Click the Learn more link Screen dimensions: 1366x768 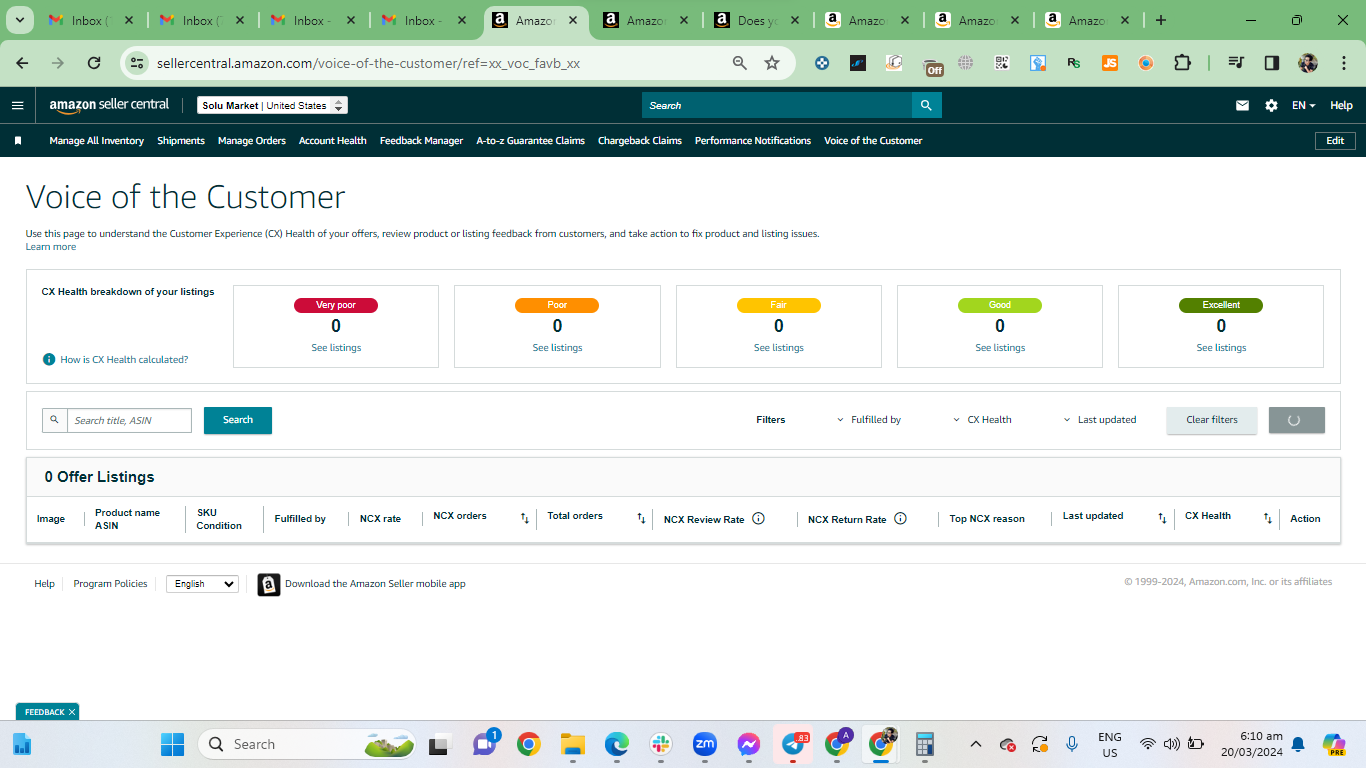pos(51,247)
